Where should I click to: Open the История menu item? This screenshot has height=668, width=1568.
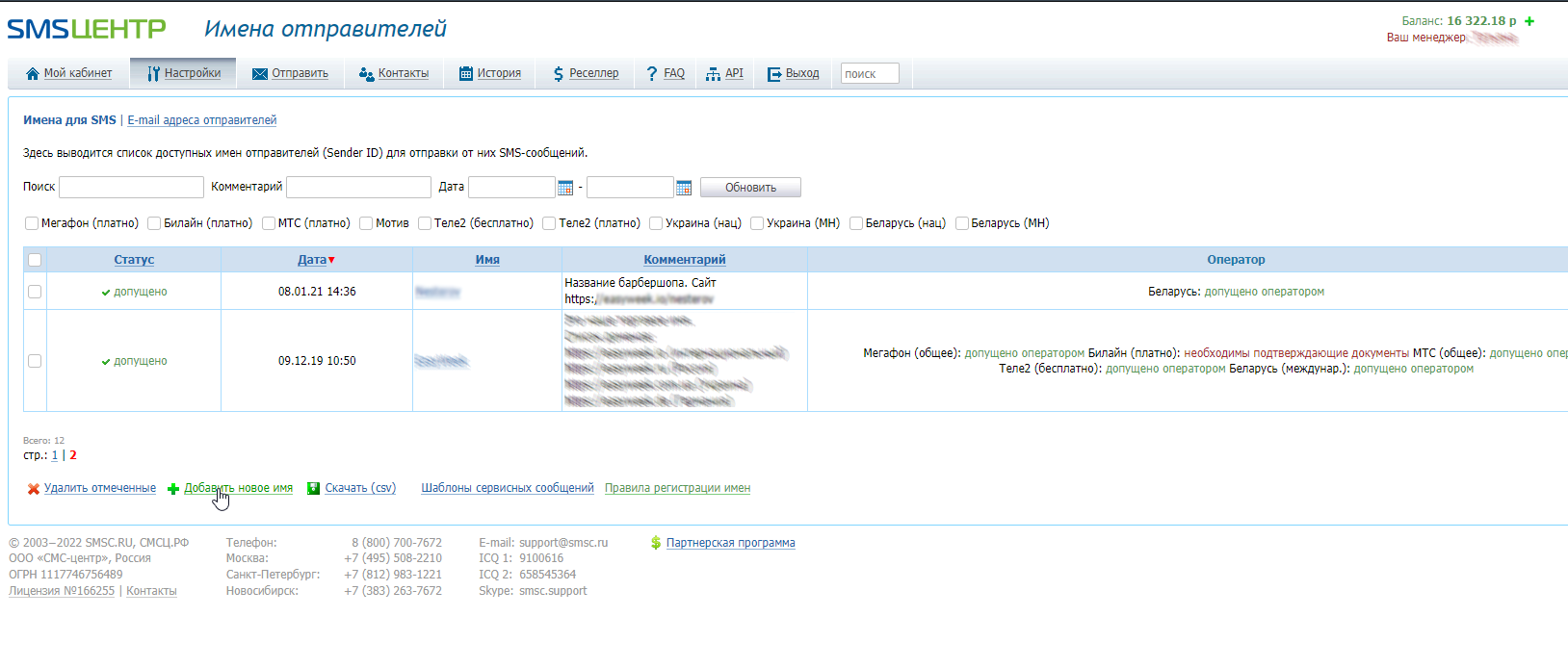[499, 74]
